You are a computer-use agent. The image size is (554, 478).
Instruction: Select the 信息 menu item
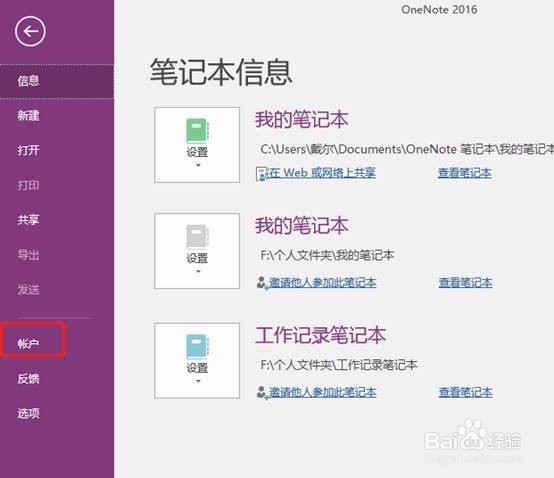[x=57, y=81]
